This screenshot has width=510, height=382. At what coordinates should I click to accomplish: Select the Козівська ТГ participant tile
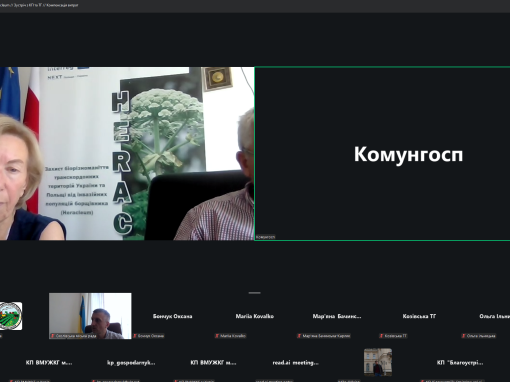pyautogui.click(x=419, y=316)
